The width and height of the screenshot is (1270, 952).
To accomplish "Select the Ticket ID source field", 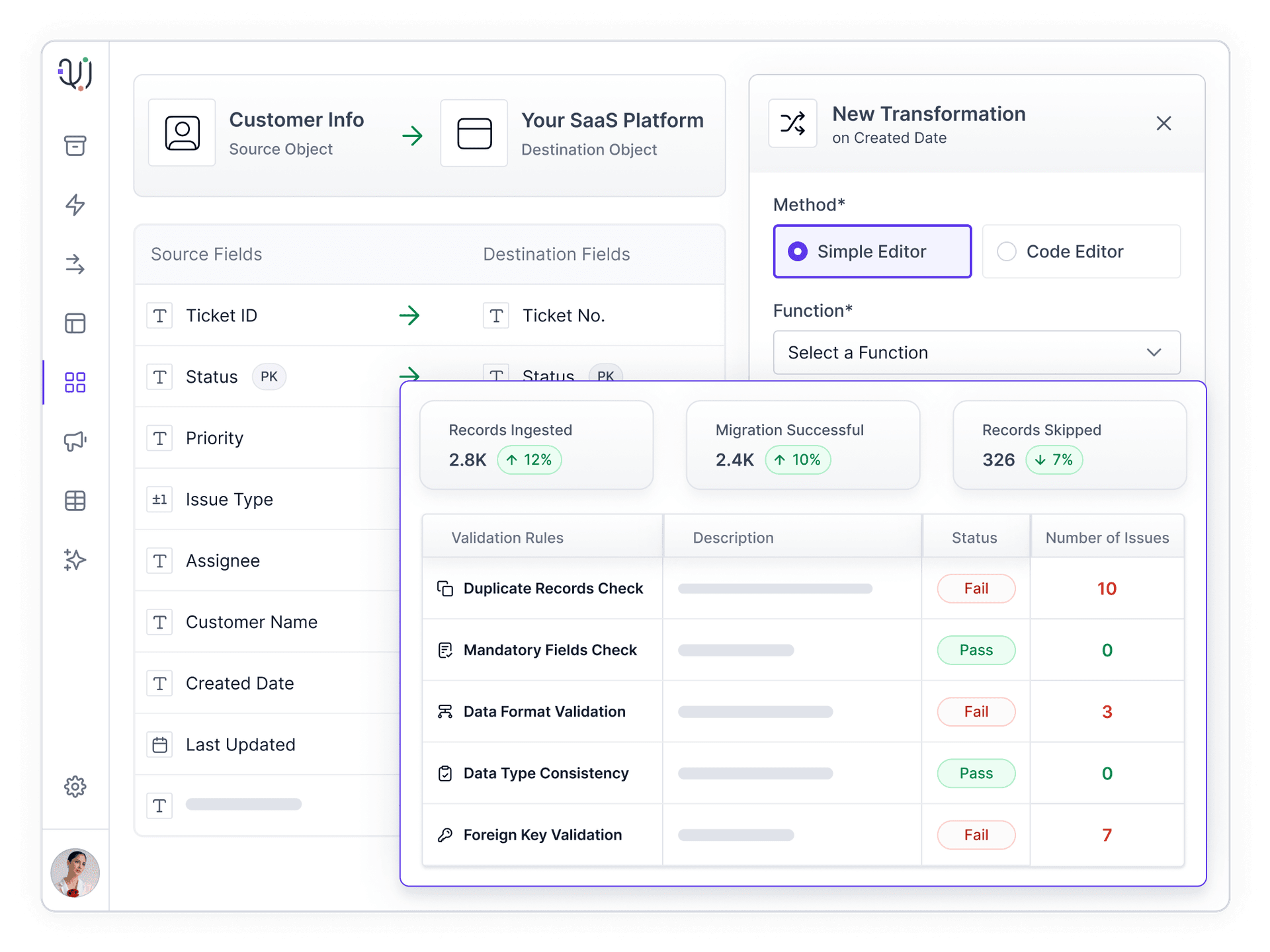I will click(222, 316).
